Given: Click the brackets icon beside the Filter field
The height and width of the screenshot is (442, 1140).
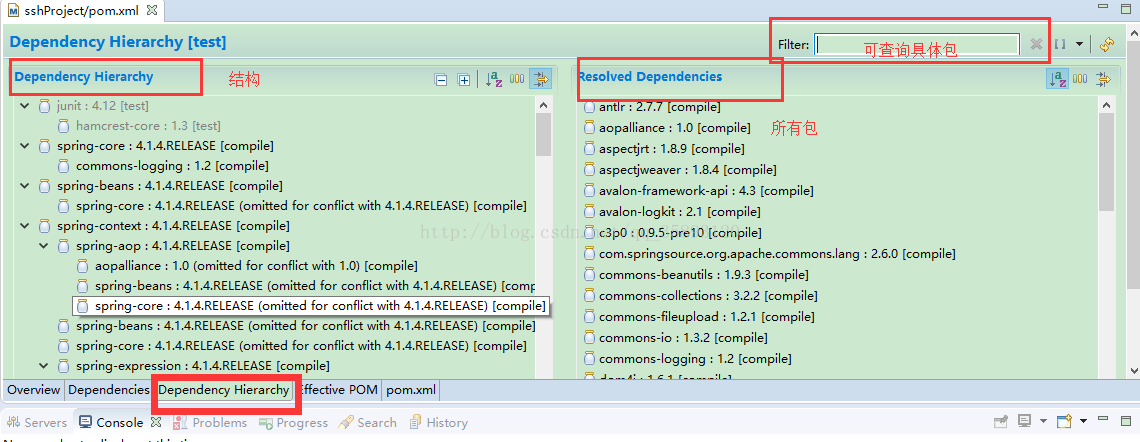Looking at the screenshot, I should tap(1059, 44).
